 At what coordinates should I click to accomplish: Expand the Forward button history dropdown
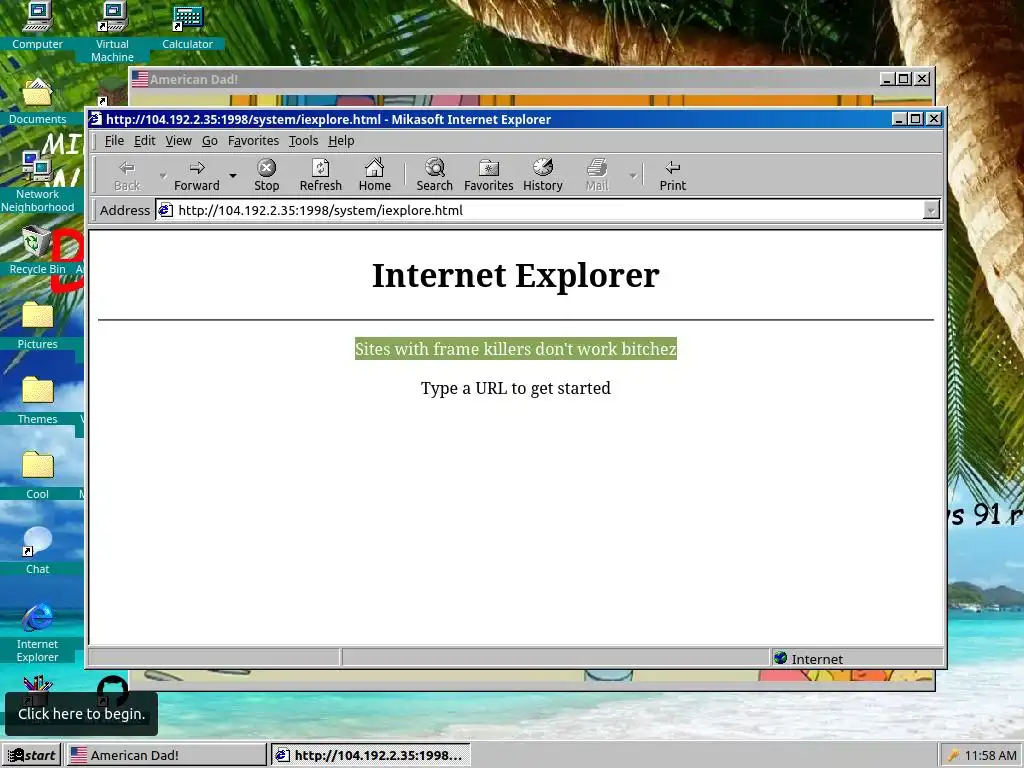[x=232, y=176]
